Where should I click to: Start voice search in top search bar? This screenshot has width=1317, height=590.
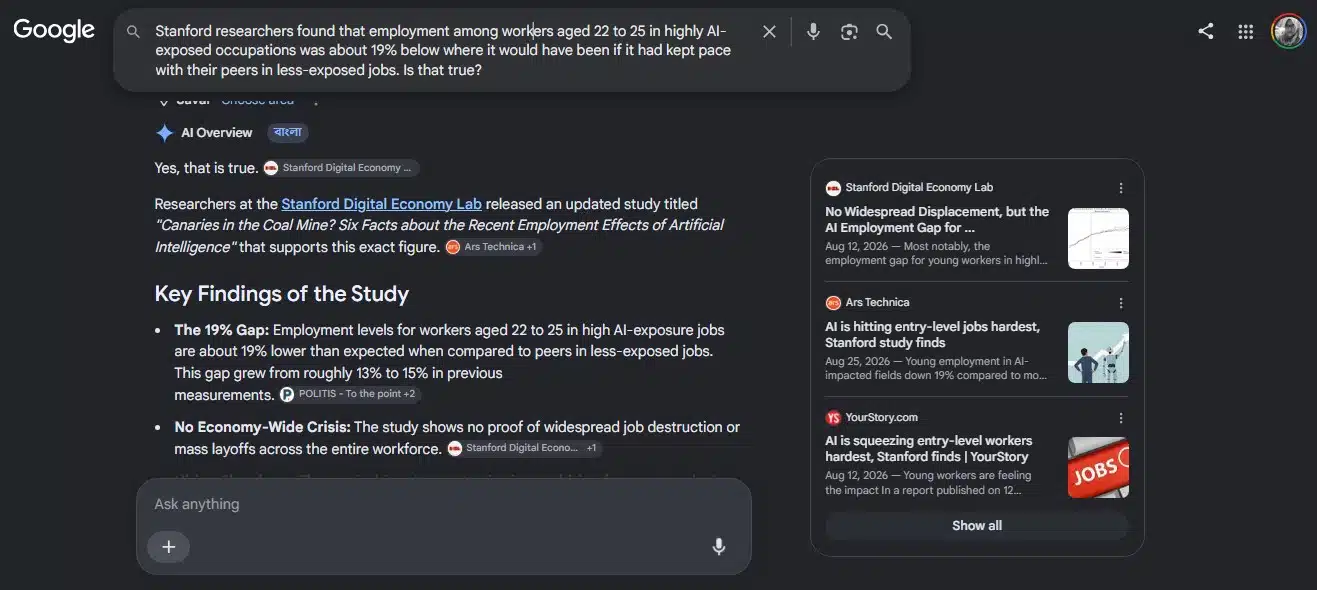[813, 32]
